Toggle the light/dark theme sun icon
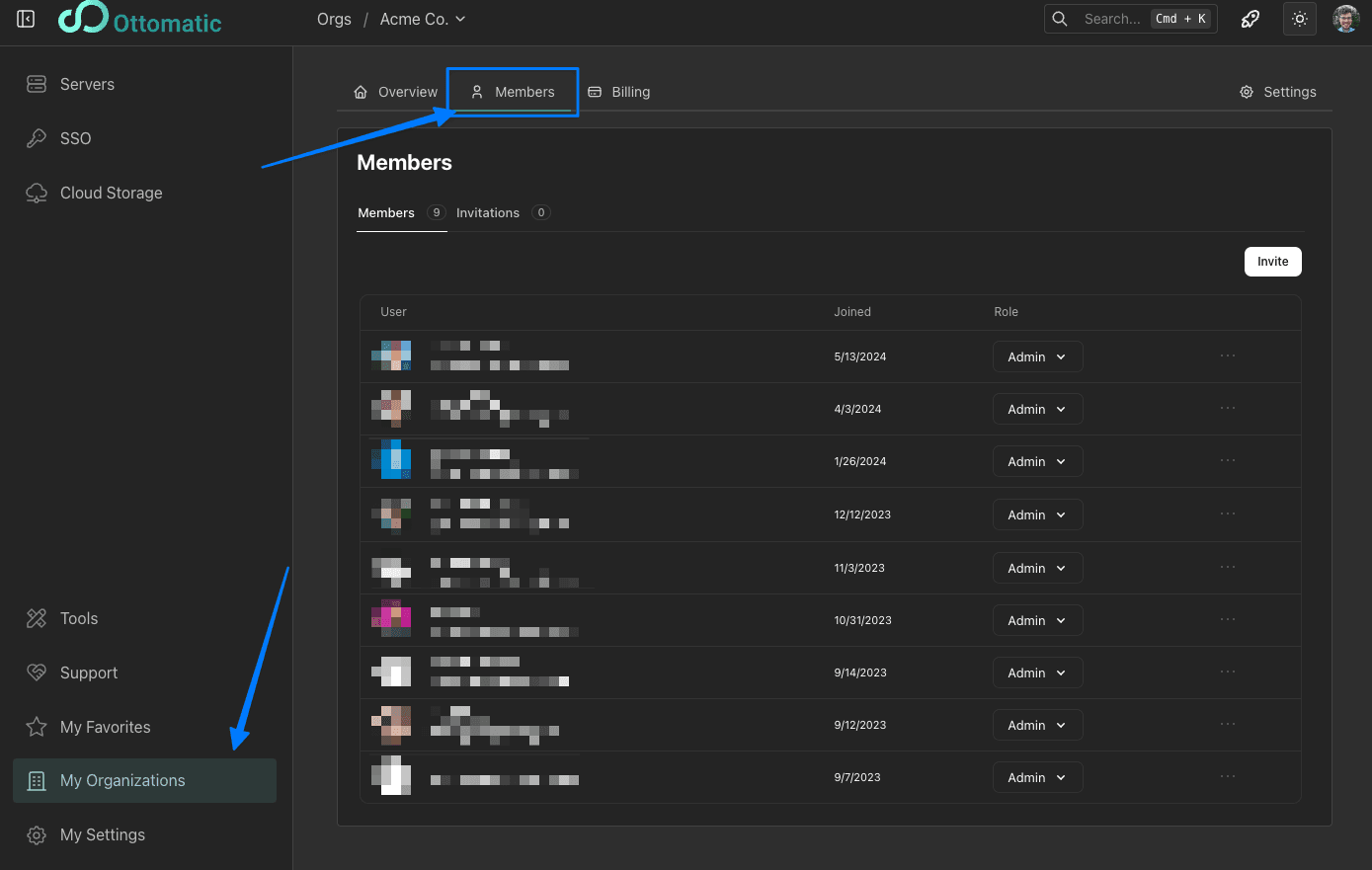Viewport: 1372px width, 870px height. (x=1299, y=19)
